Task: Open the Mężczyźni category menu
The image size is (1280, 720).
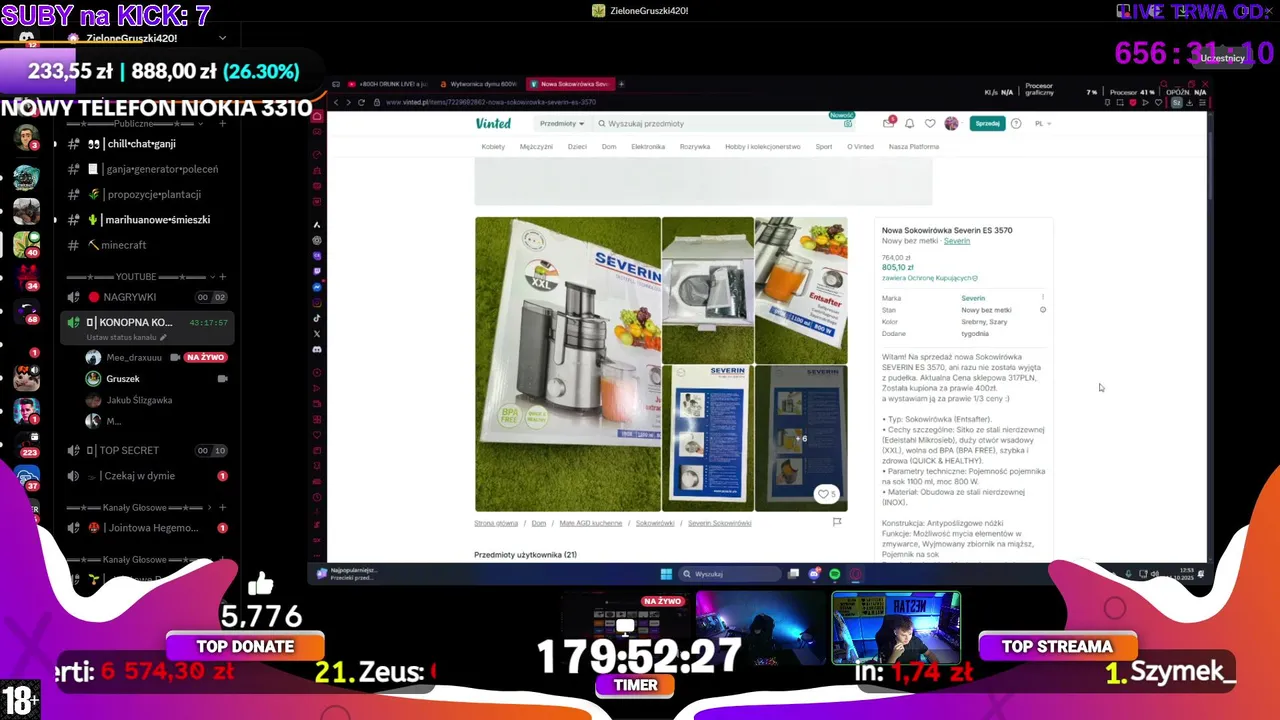Action: pyautogui.click(x=536, y=146)
